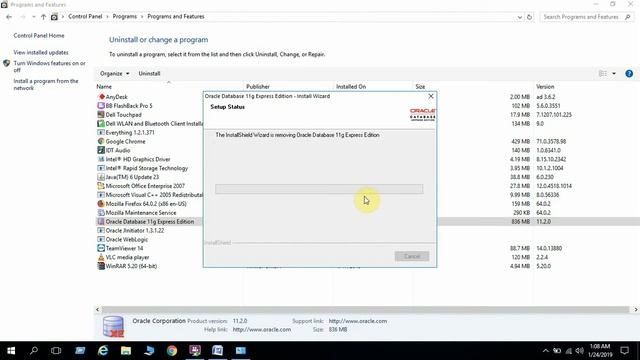Sort list by Version column header
Viewport: 640px width, 360px height.
click(x=545, y=87)
